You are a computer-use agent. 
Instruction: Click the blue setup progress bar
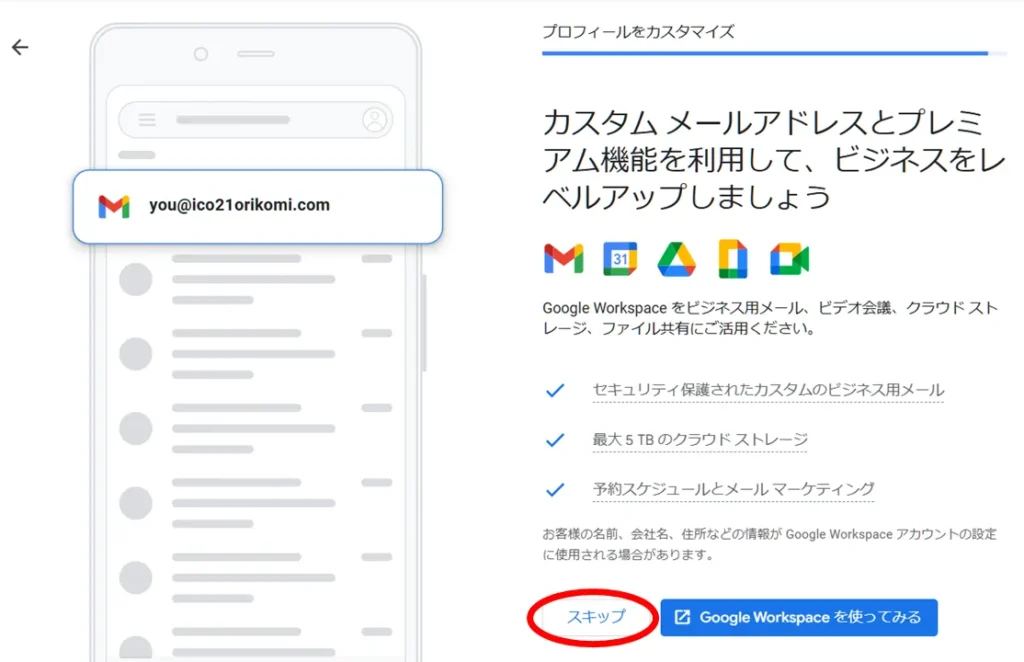tap(765, 53)
